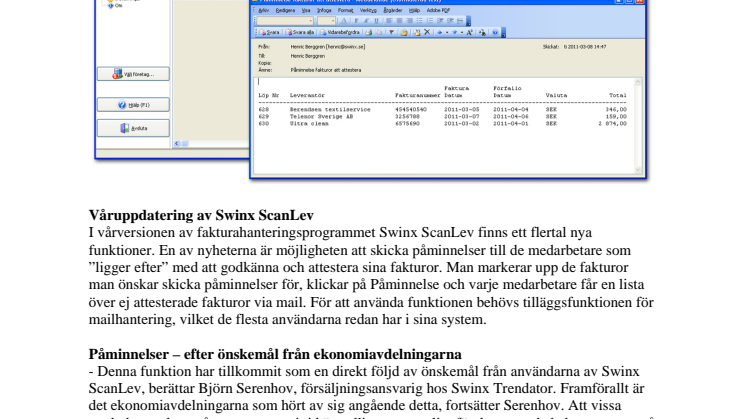Align text right in the formatting toolbar
The height and width of the screenshot is (419, 746).
[410, 21]
